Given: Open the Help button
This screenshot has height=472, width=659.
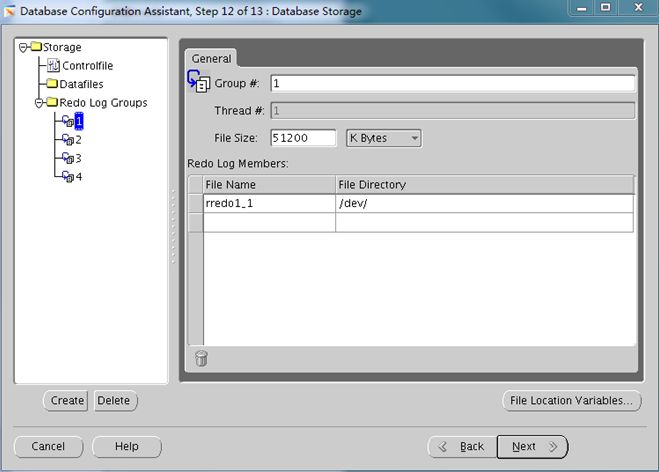Looking at the screenshot, I should (x=127, y=446).
